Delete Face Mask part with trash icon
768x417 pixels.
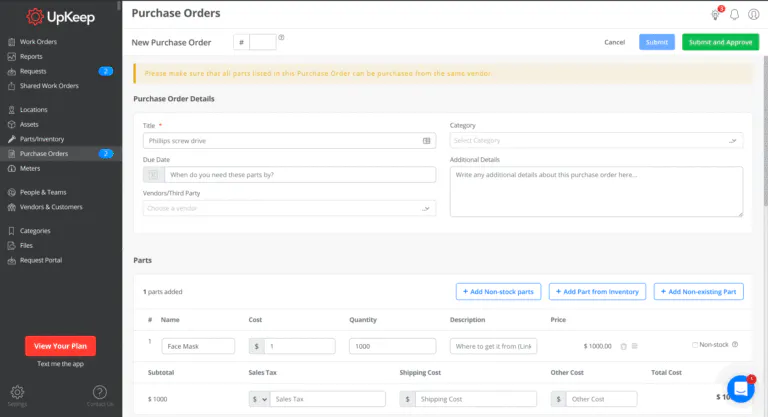(623, 346)
